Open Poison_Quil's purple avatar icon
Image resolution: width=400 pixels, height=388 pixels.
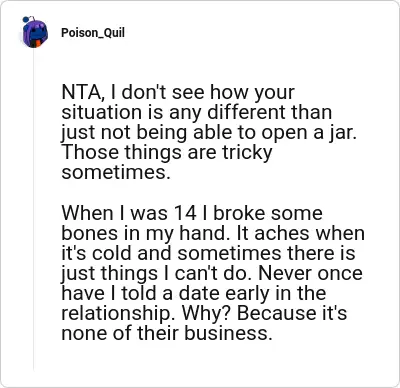[x=35, y=32]
